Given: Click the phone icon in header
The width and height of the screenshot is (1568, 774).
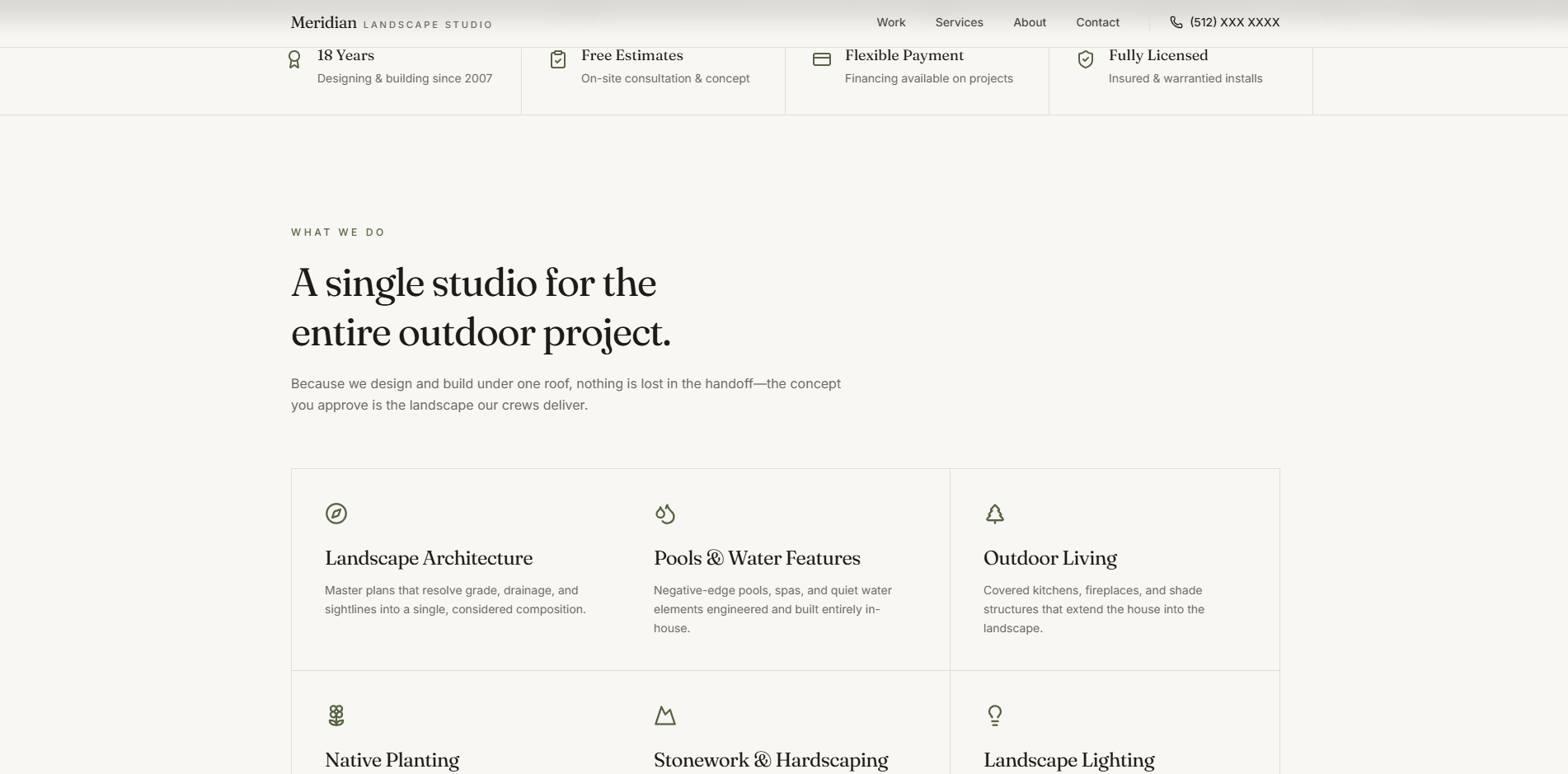Looking at the screenshot, I should (x=1176, y=22).
